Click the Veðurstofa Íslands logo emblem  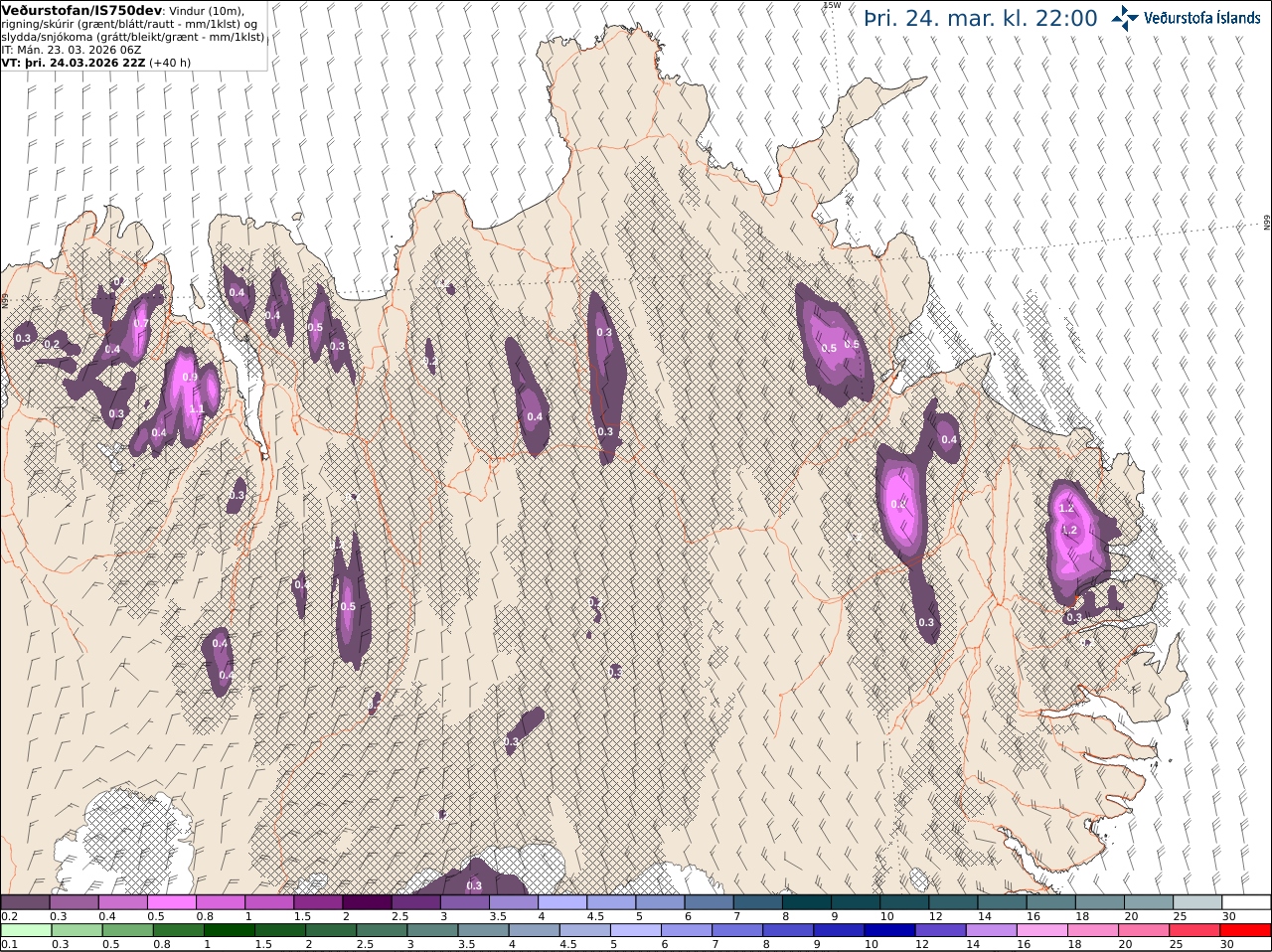tap(1125, 17)
